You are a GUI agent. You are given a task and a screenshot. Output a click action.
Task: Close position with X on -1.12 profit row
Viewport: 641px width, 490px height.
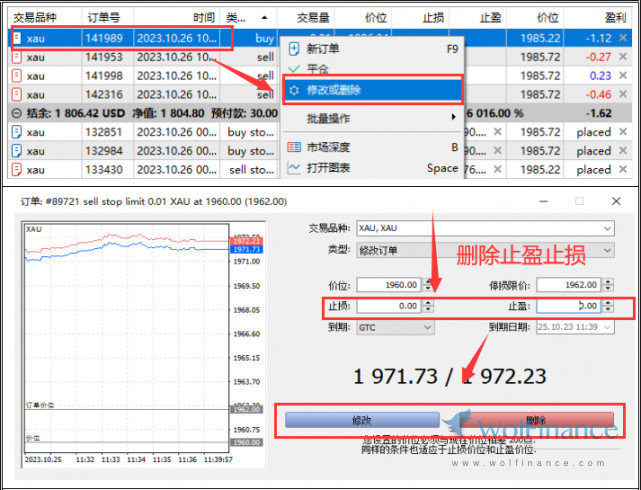(623, 39)
